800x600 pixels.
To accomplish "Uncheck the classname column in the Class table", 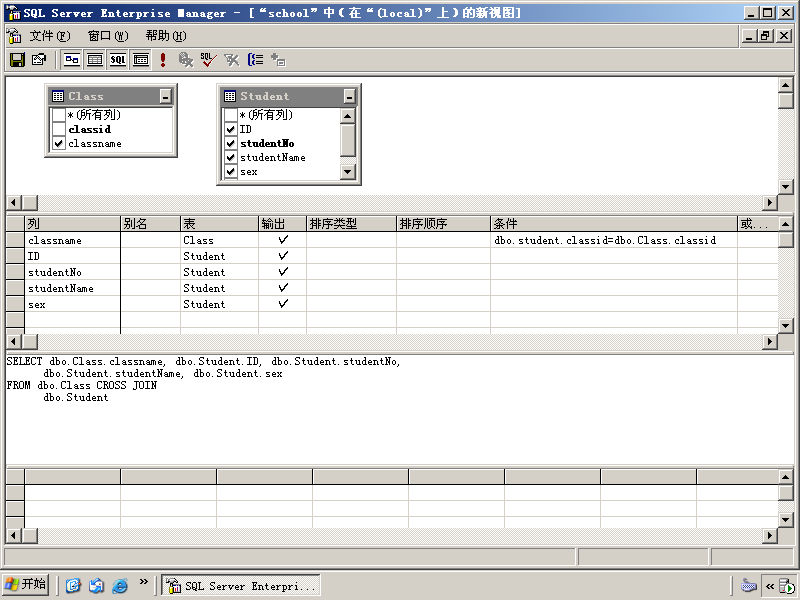I will tap(59, 143).
